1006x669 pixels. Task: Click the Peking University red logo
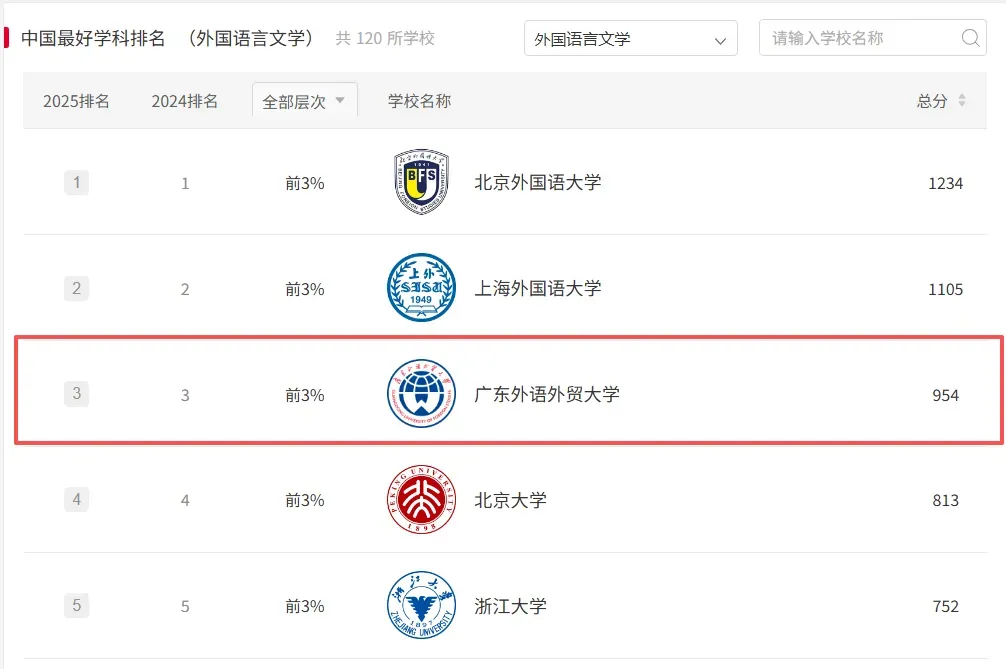(x=421, y=499)
